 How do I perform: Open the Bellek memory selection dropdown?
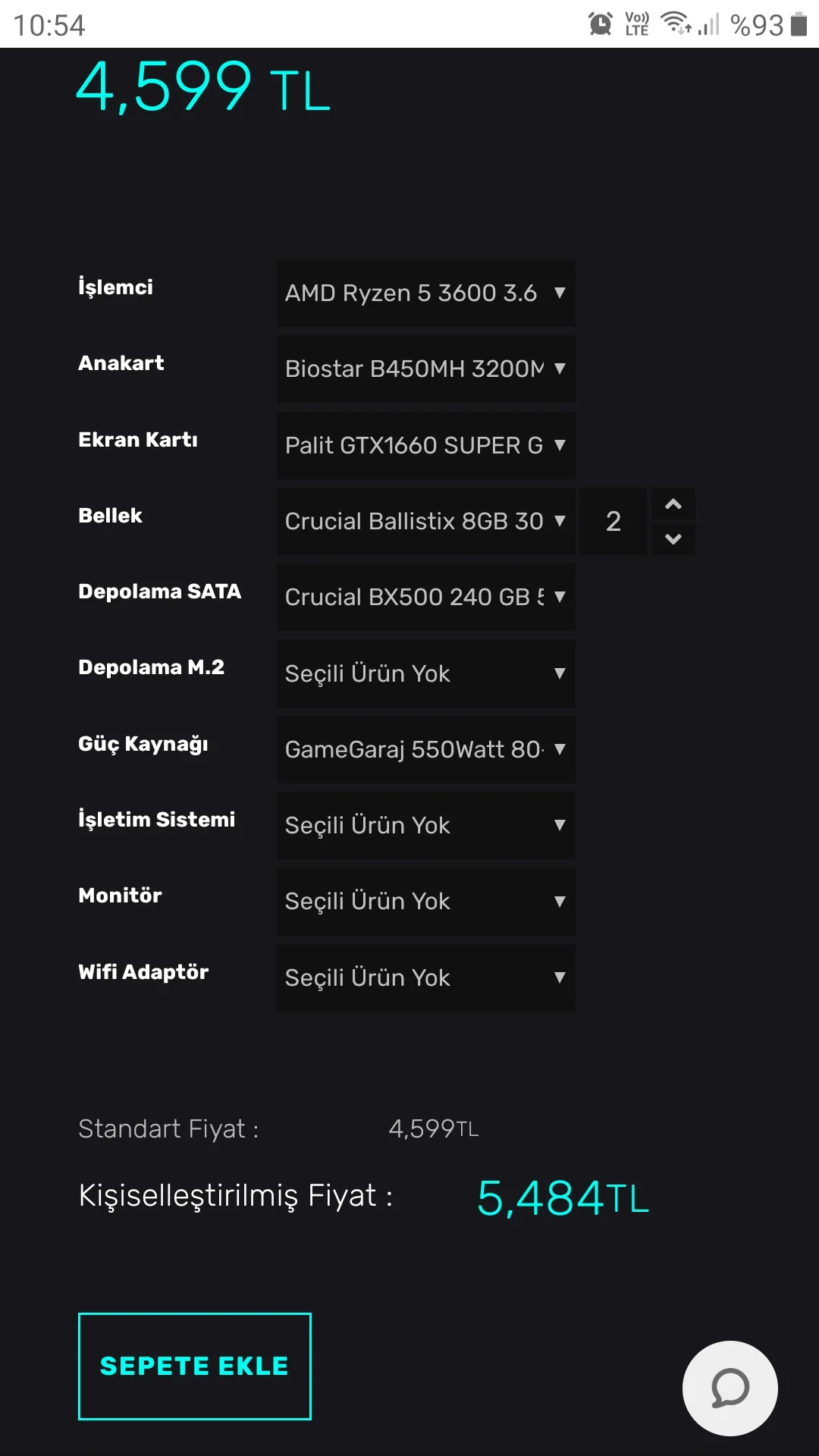click(425, 522)
